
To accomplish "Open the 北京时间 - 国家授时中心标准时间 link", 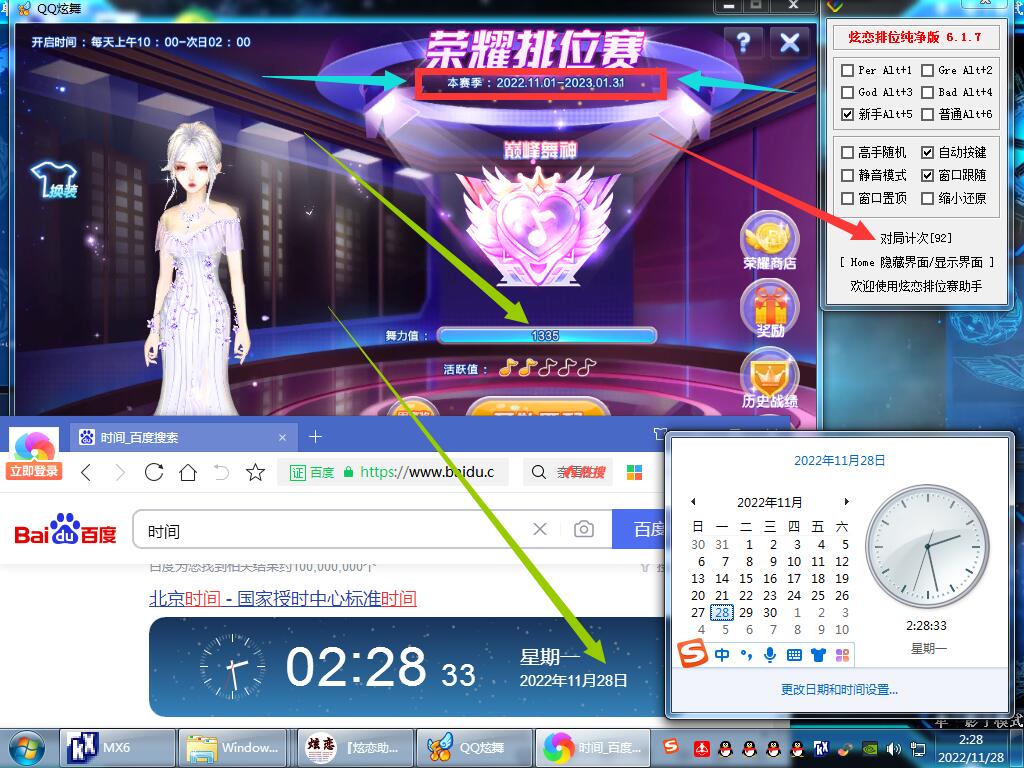I will coord(283,598).
